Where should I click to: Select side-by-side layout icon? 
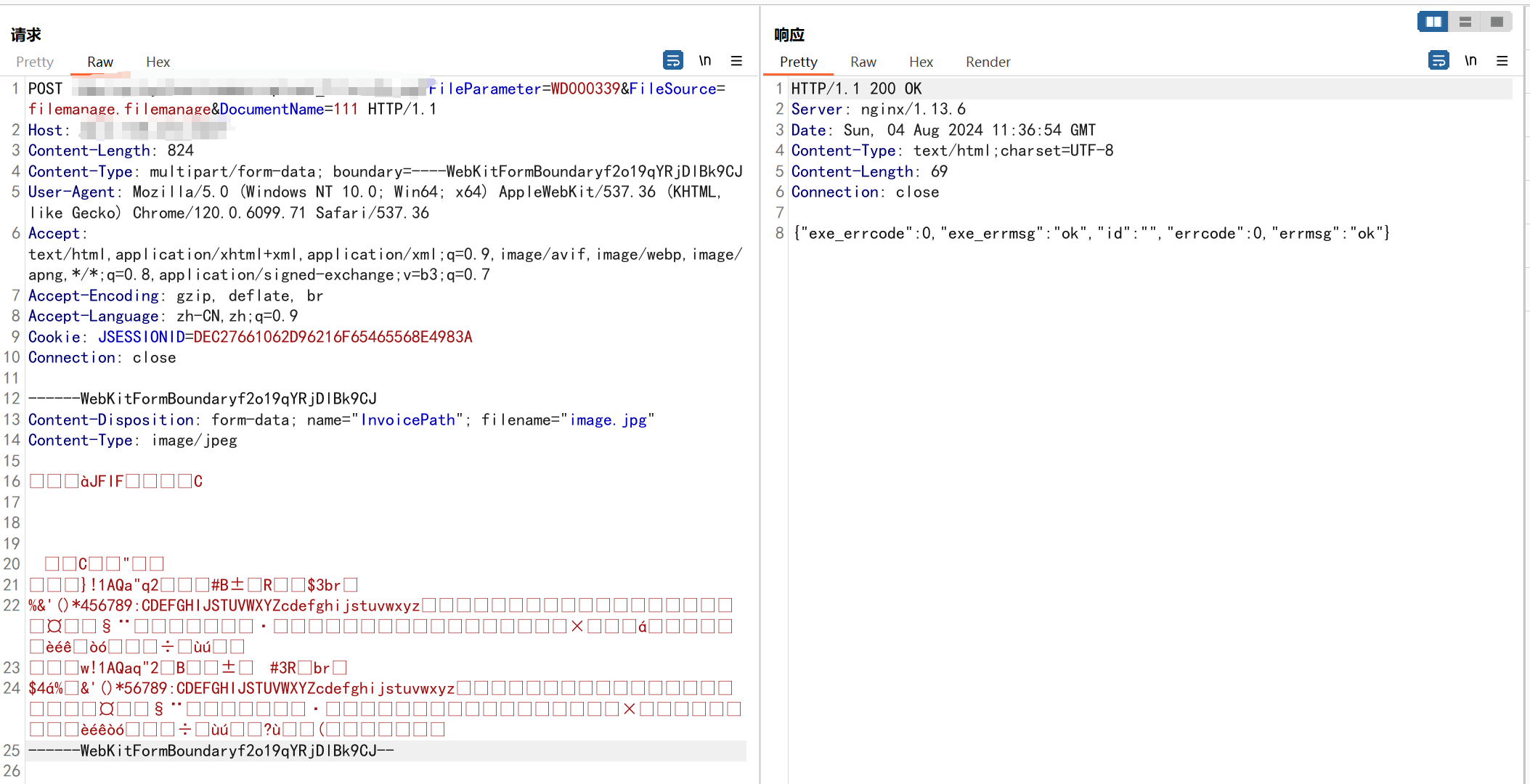pos(1433,22)
